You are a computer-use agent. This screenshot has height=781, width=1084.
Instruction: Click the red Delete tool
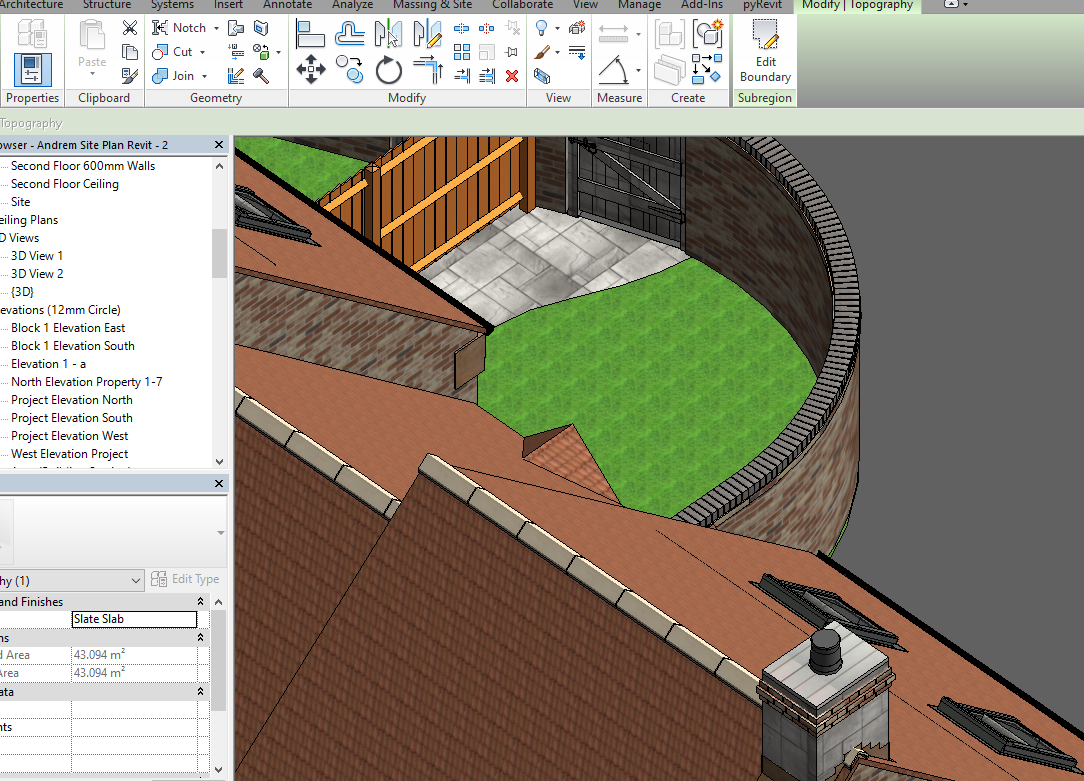coord(512,75)
